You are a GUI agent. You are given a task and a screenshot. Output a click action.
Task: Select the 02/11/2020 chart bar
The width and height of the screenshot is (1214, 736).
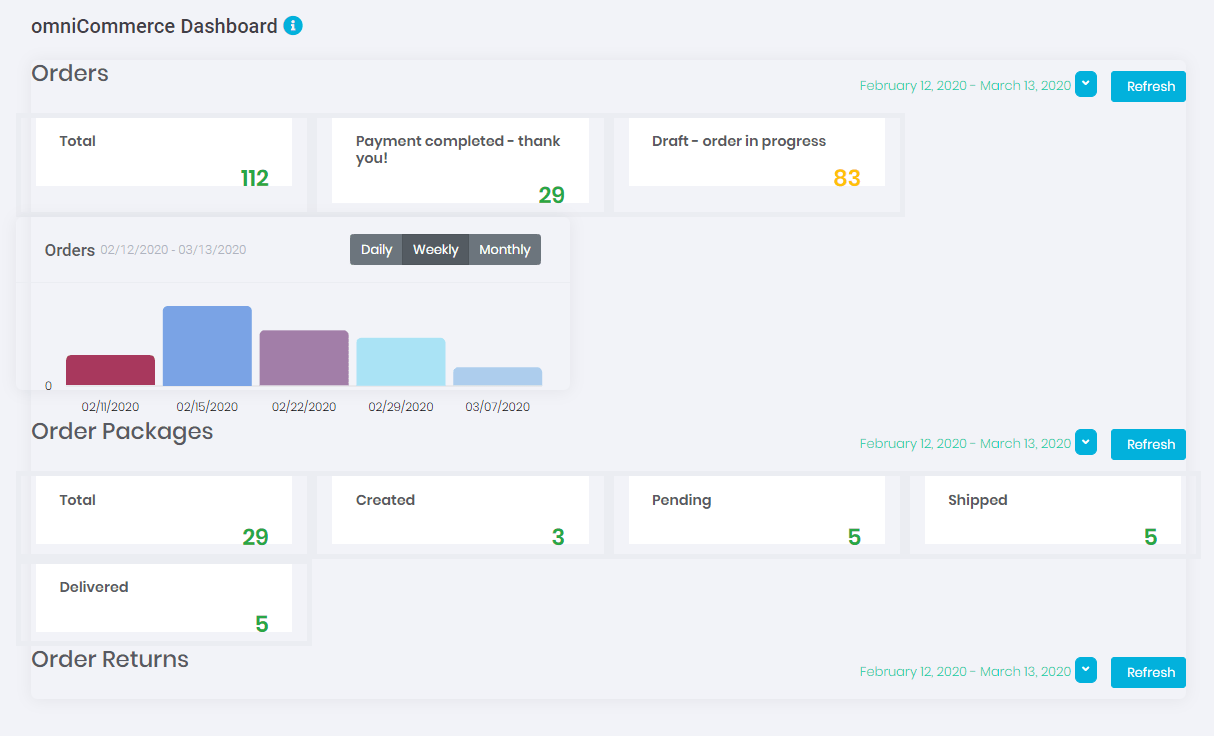[x=110, y=370]
